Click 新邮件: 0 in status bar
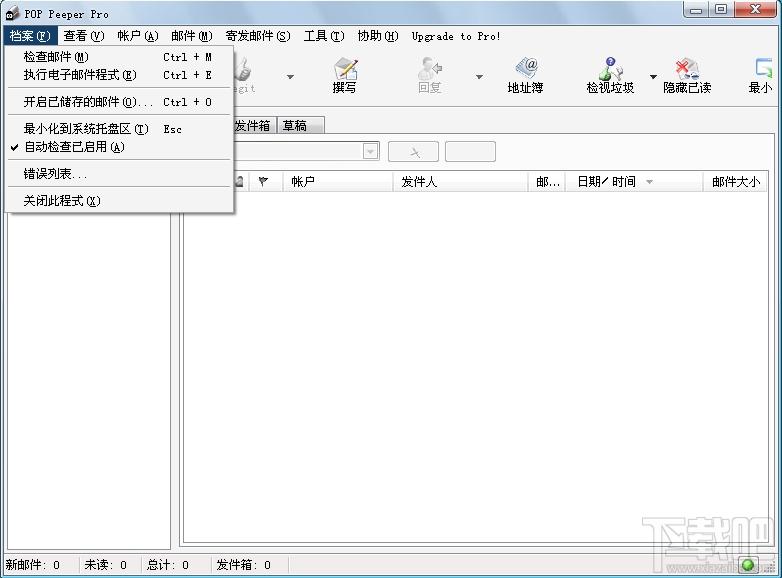This screenshot has width=782, height=578. pyautogui.click(x=33, y=565)
